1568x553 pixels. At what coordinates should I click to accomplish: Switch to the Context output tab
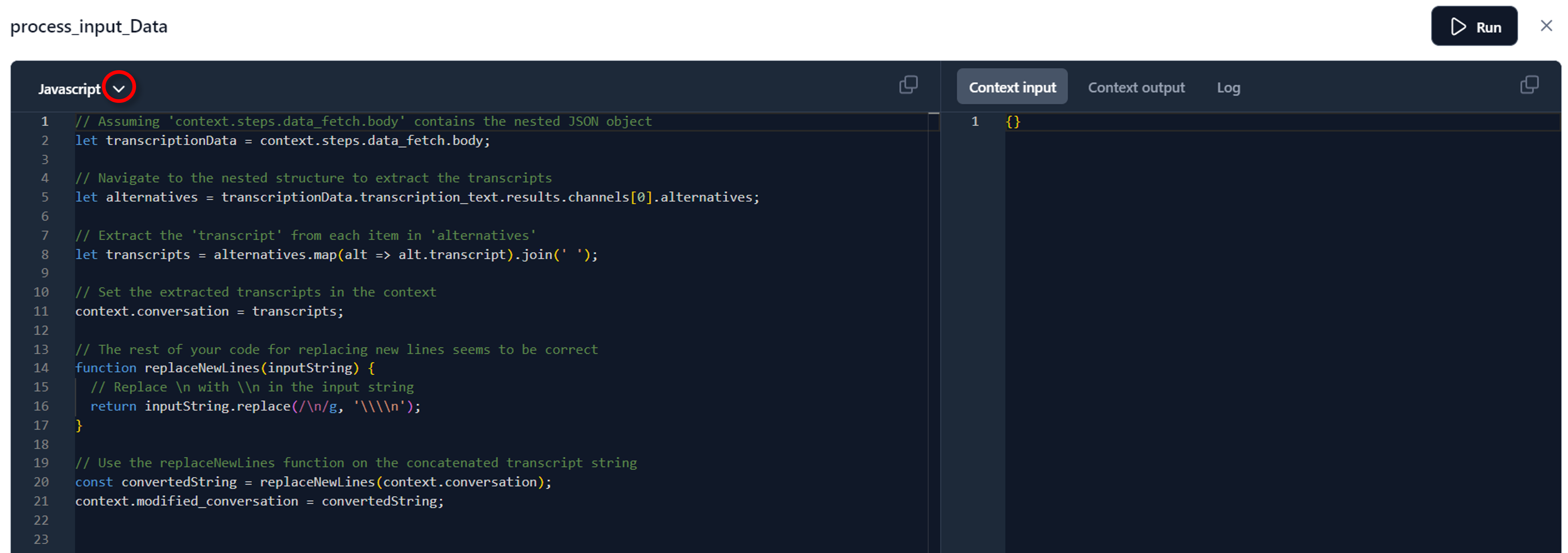[1136, 88]
